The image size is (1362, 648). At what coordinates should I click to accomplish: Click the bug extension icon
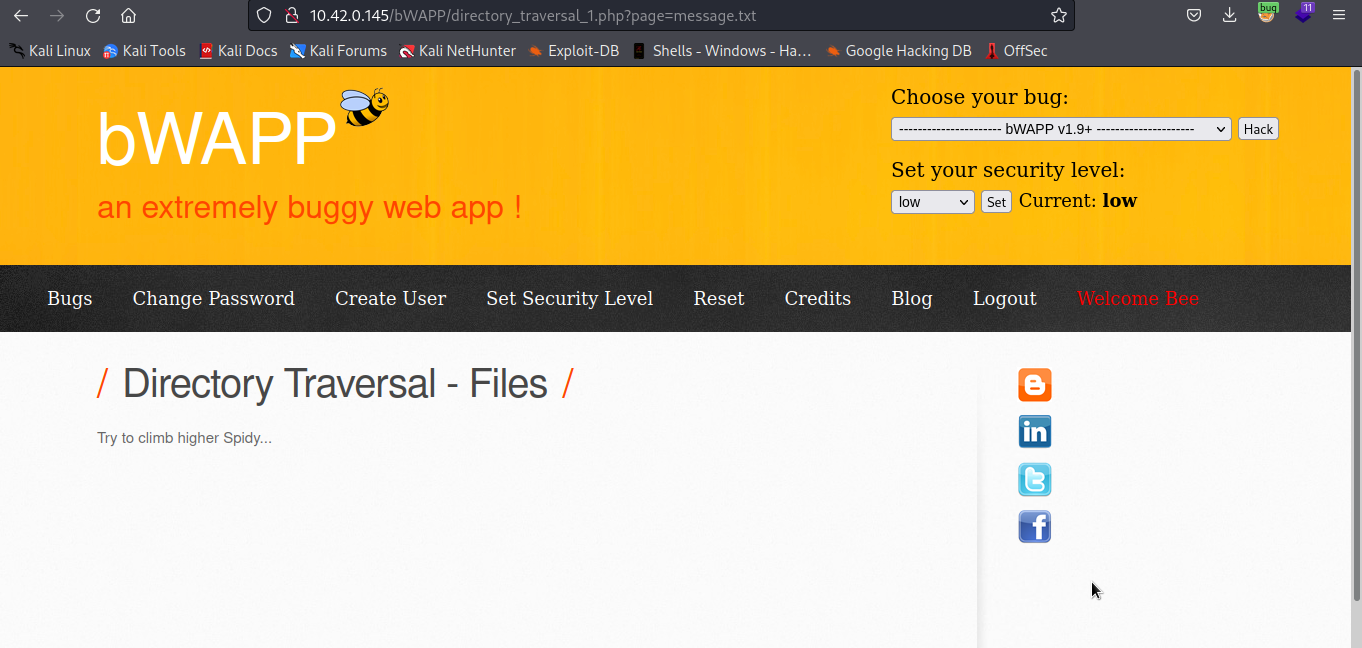1267,14
